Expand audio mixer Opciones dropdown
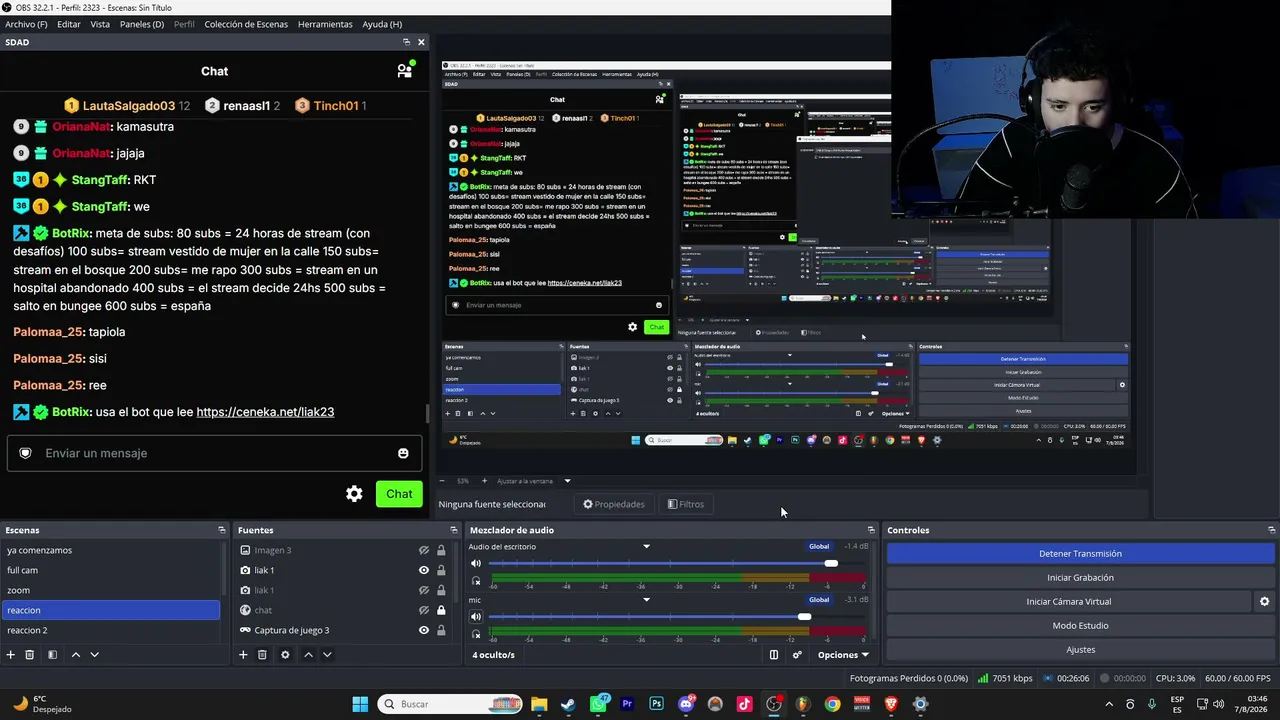The image size is (1280, 720). click(x=844, y=655)
